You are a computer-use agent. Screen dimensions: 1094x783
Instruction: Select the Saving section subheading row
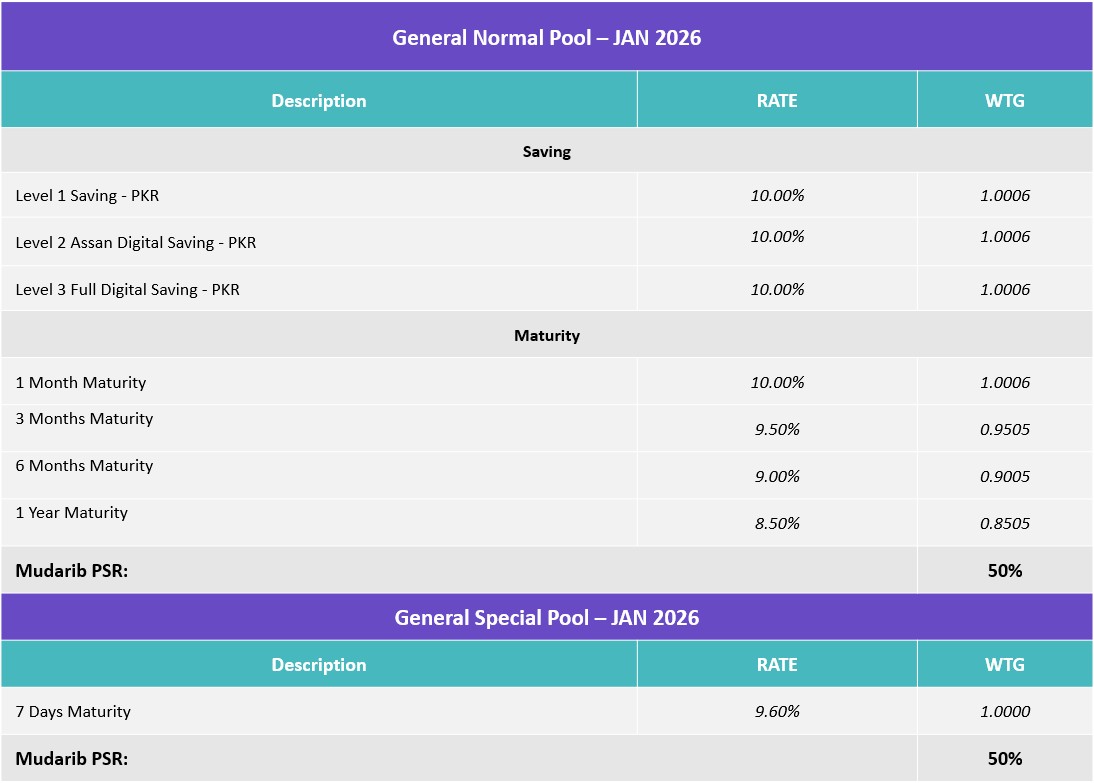546,152
